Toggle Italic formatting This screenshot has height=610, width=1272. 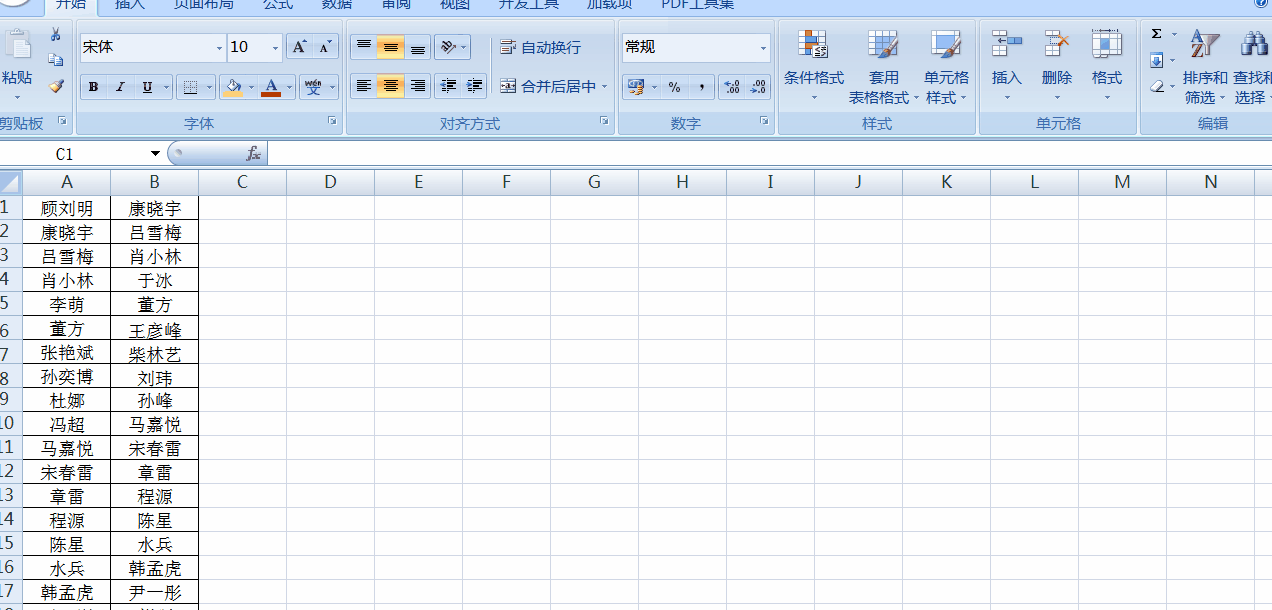(x=120, y=87)
